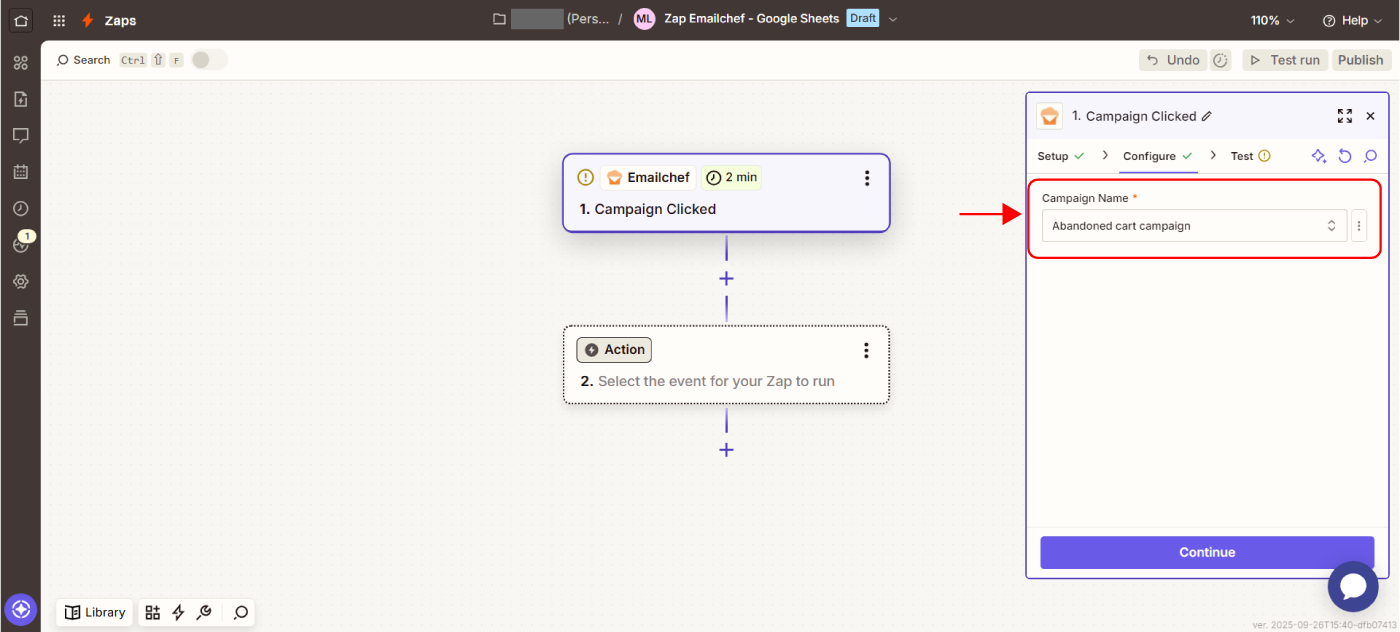Expand the Zap title draft chevron
Viewport: 1400px width, 632px height.
[x=893, y=19]
